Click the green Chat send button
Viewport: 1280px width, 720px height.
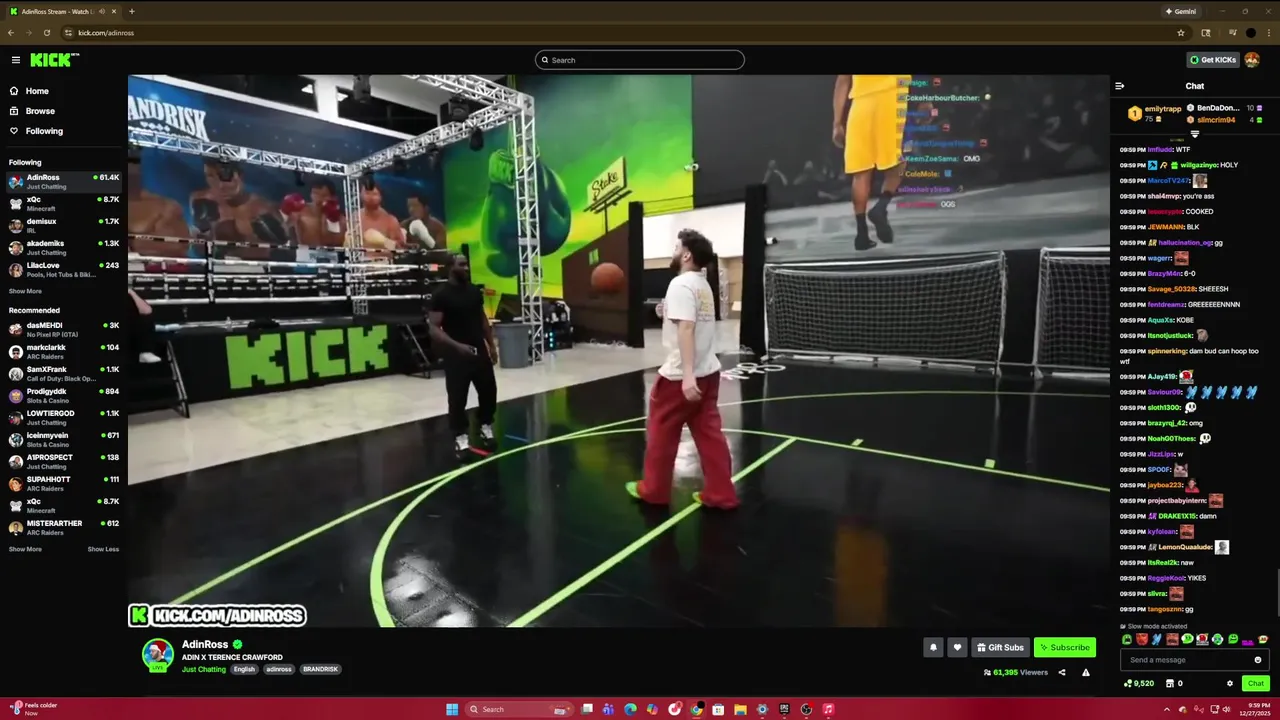click(x=1256, y=684)
